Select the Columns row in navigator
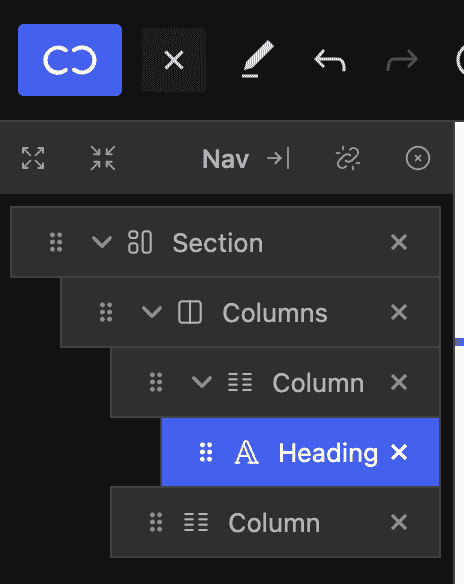 (x=250, y=312)
